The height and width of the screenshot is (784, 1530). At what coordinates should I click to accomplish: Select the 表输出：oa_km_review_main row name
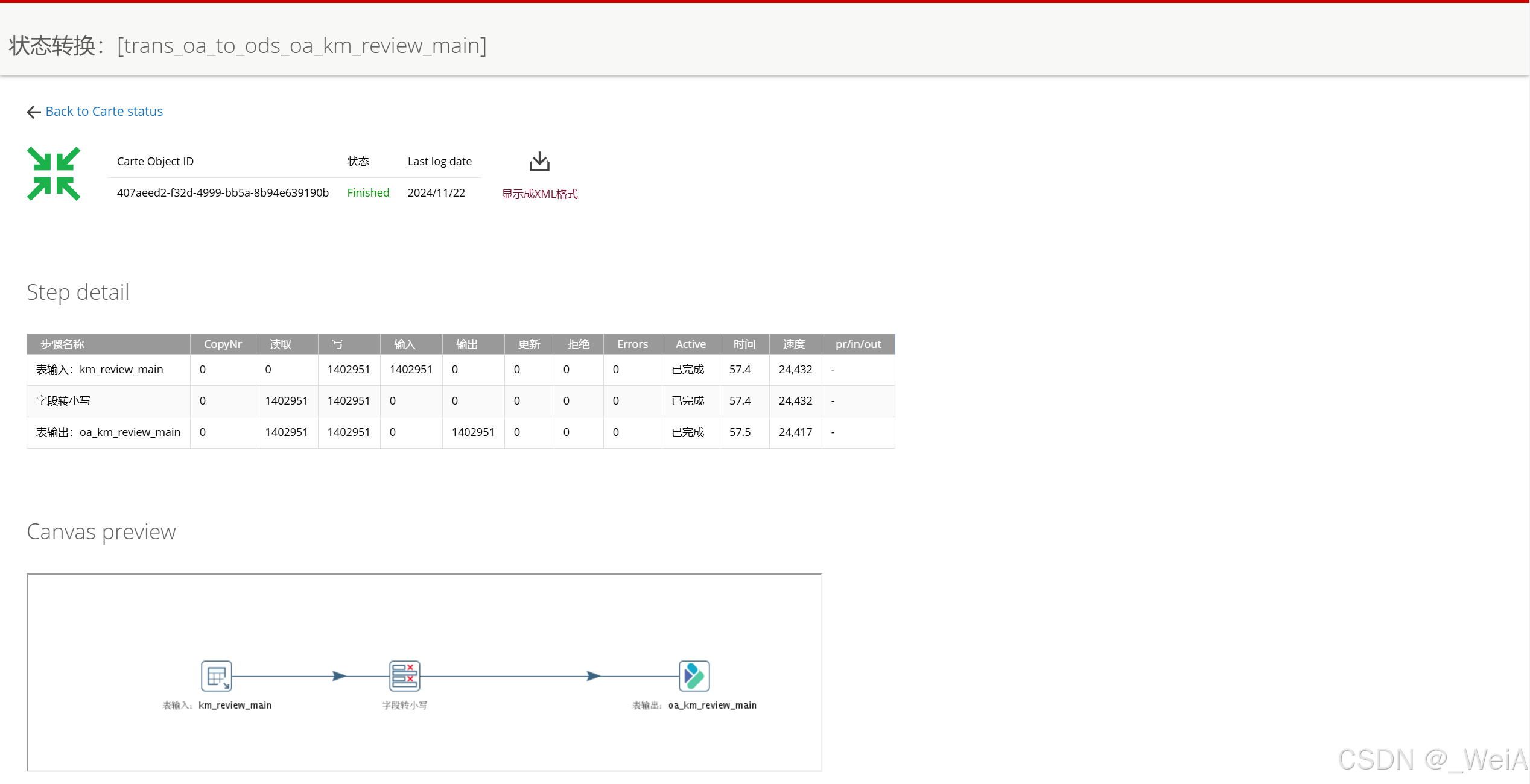108,432
